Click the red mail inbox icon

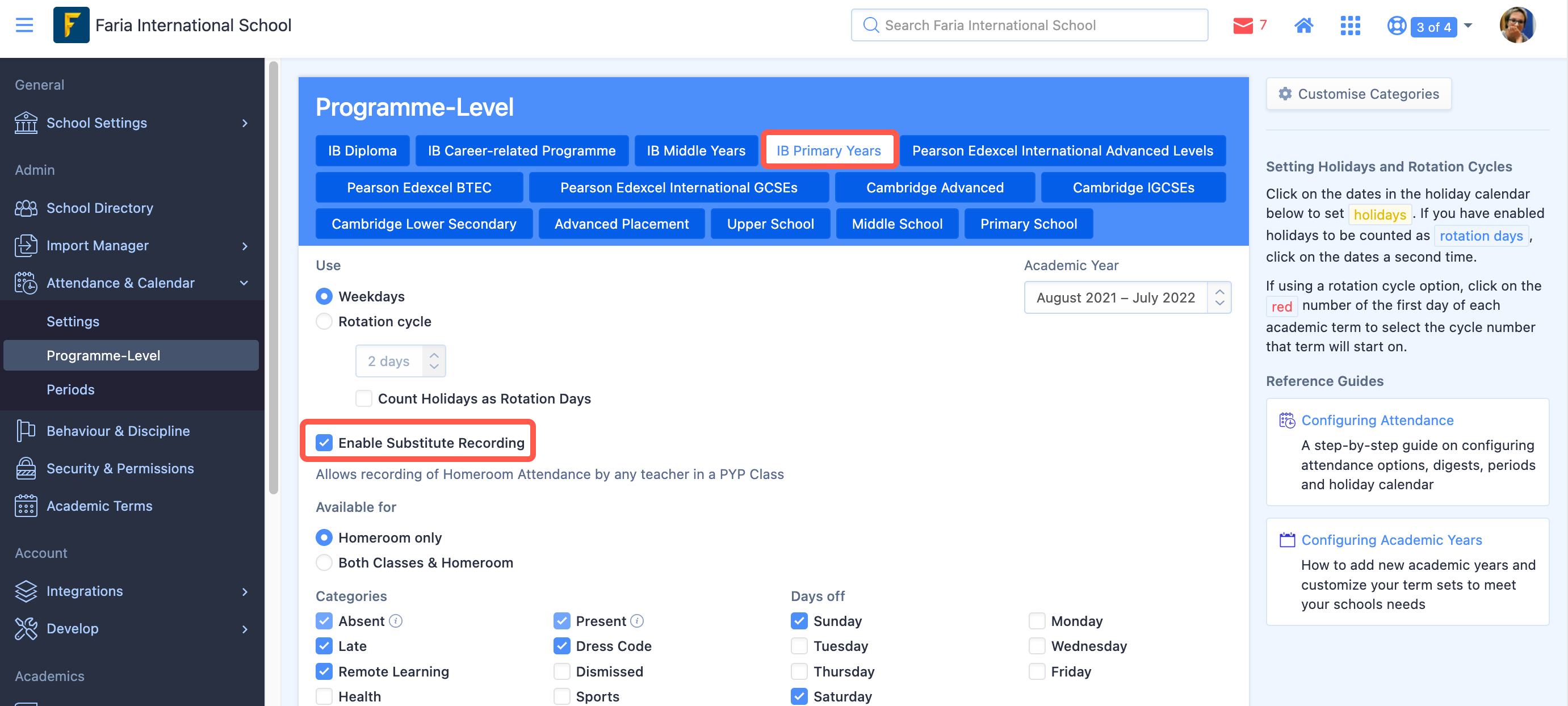pos(1242,26)
